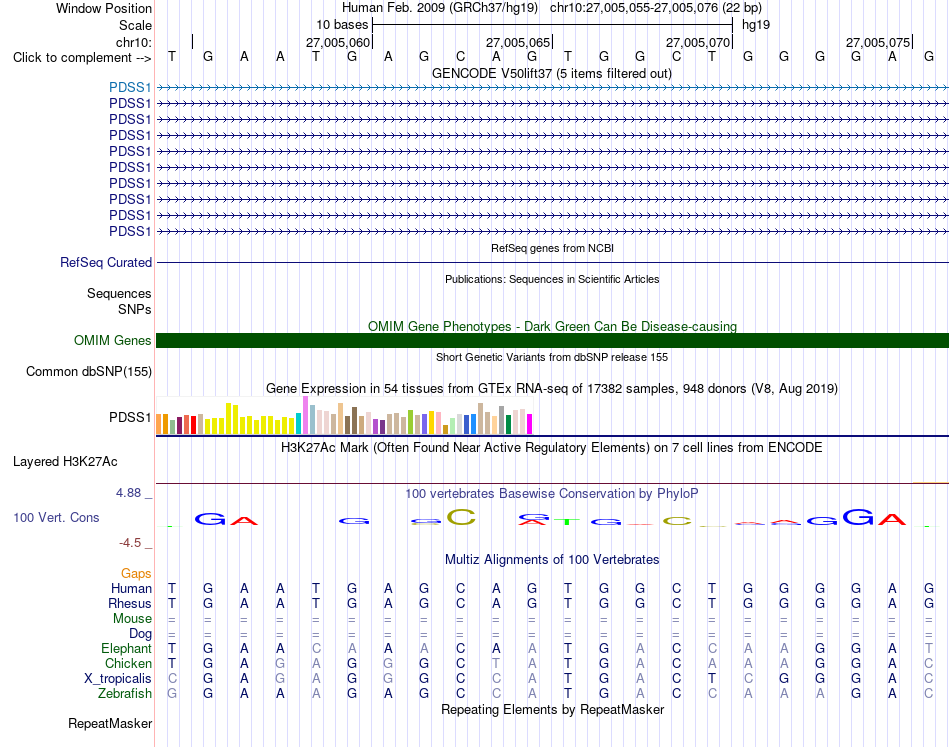Click the tall yellow bars in GTEx chart

click(232, 419)
